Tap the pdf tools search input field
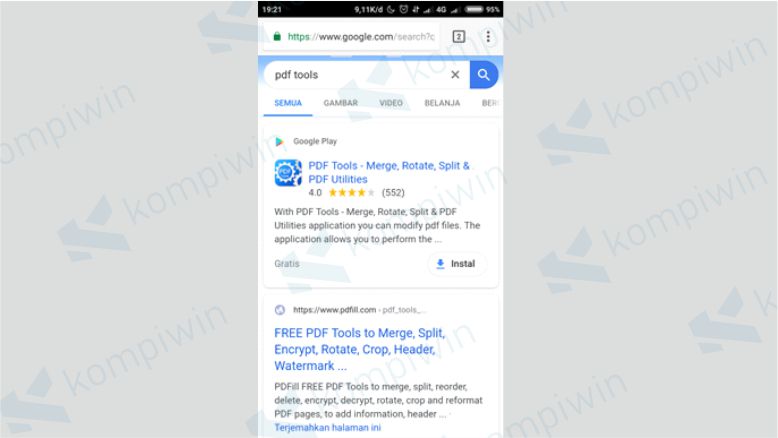The image size is (778, 438). coord(360,75)
